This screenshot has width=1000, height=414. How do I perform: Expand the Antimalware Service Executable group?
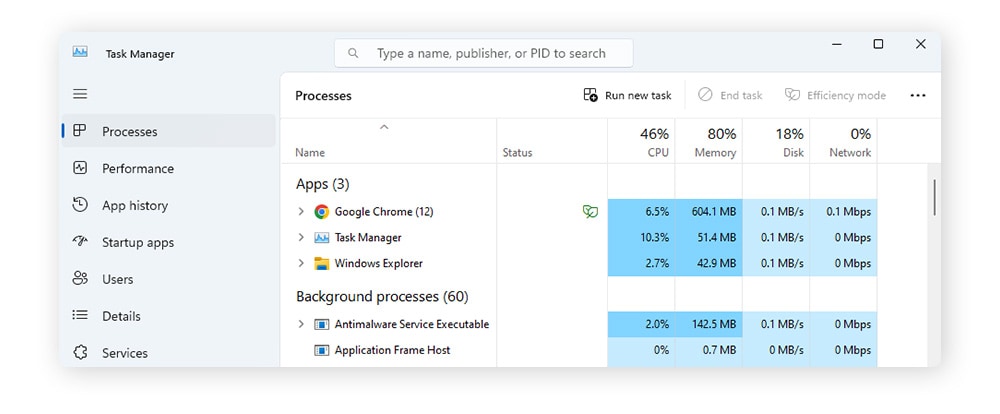[x=301, y=324]
